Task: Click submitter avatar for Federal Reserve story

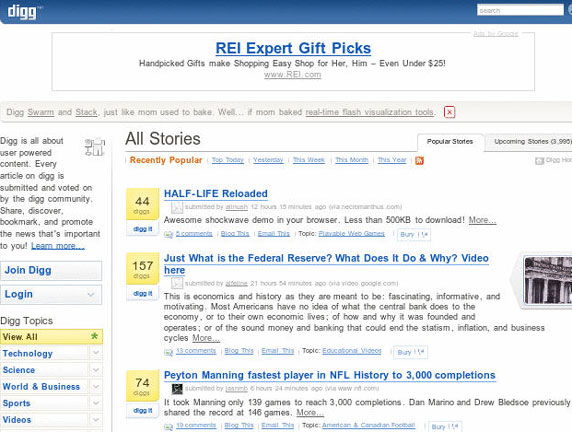Action: tap(177, 283)
